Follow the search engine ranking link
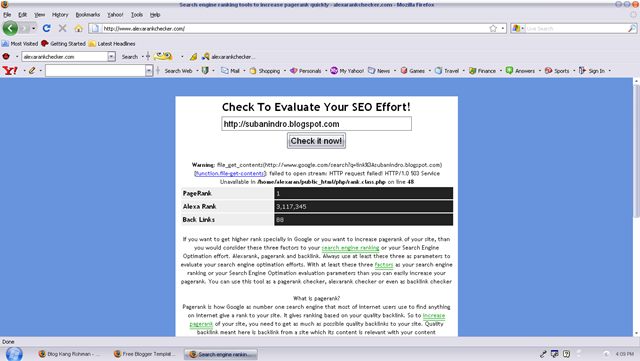The width and height of the screenshot is (640, 361). 350,247
